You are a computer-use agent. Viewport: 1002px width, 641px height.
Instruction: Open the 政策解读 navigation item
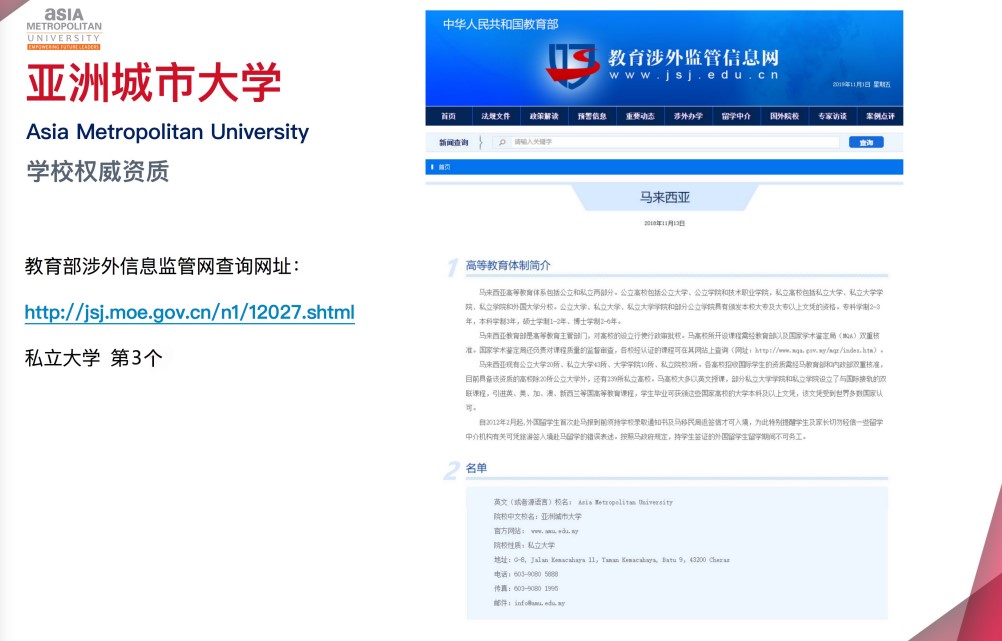tap(544, 116)
